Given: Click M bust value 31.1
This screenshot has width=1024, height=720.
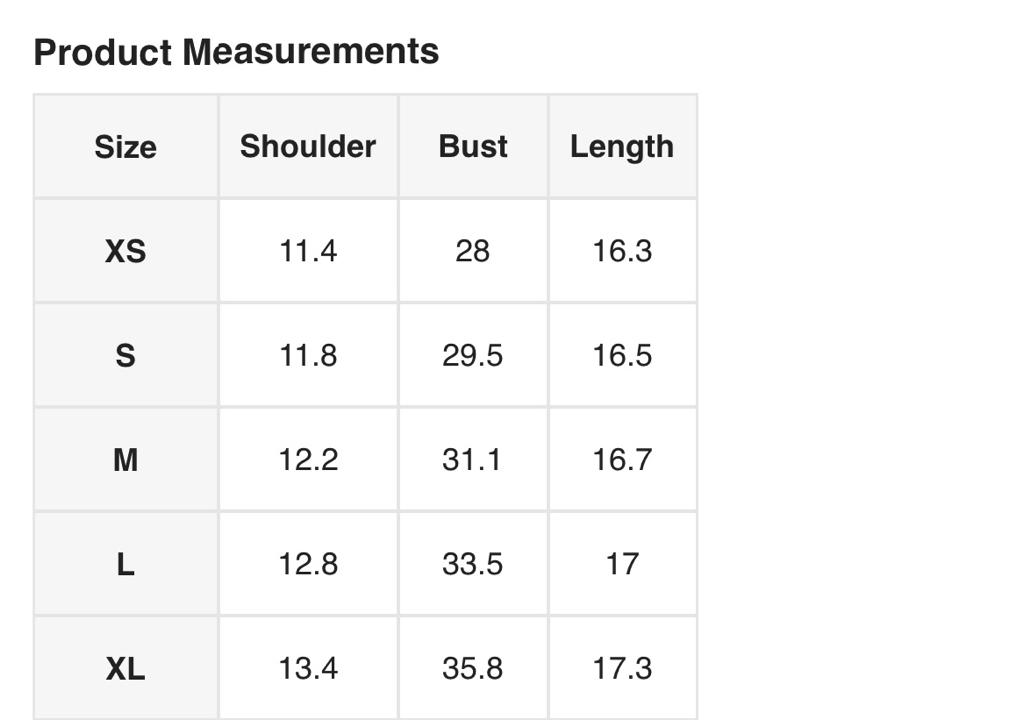Looking at the screenshot, I should click(473, 460).
